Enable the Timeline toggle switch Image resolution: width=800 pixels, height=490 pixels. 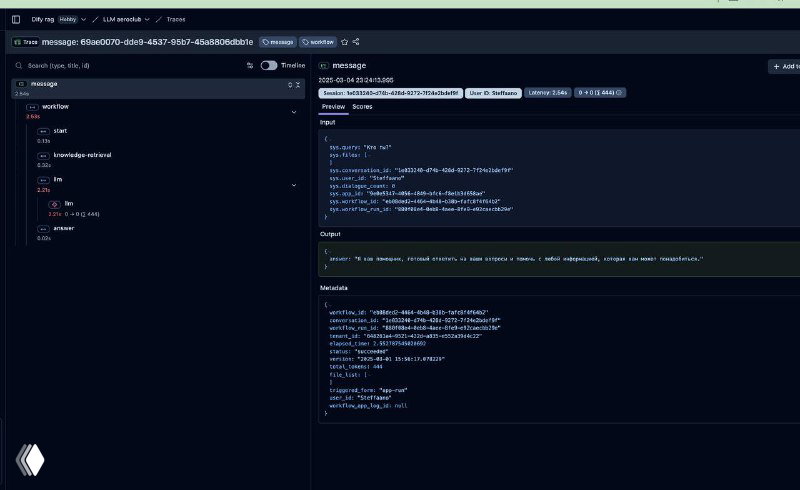pos(268,65)
